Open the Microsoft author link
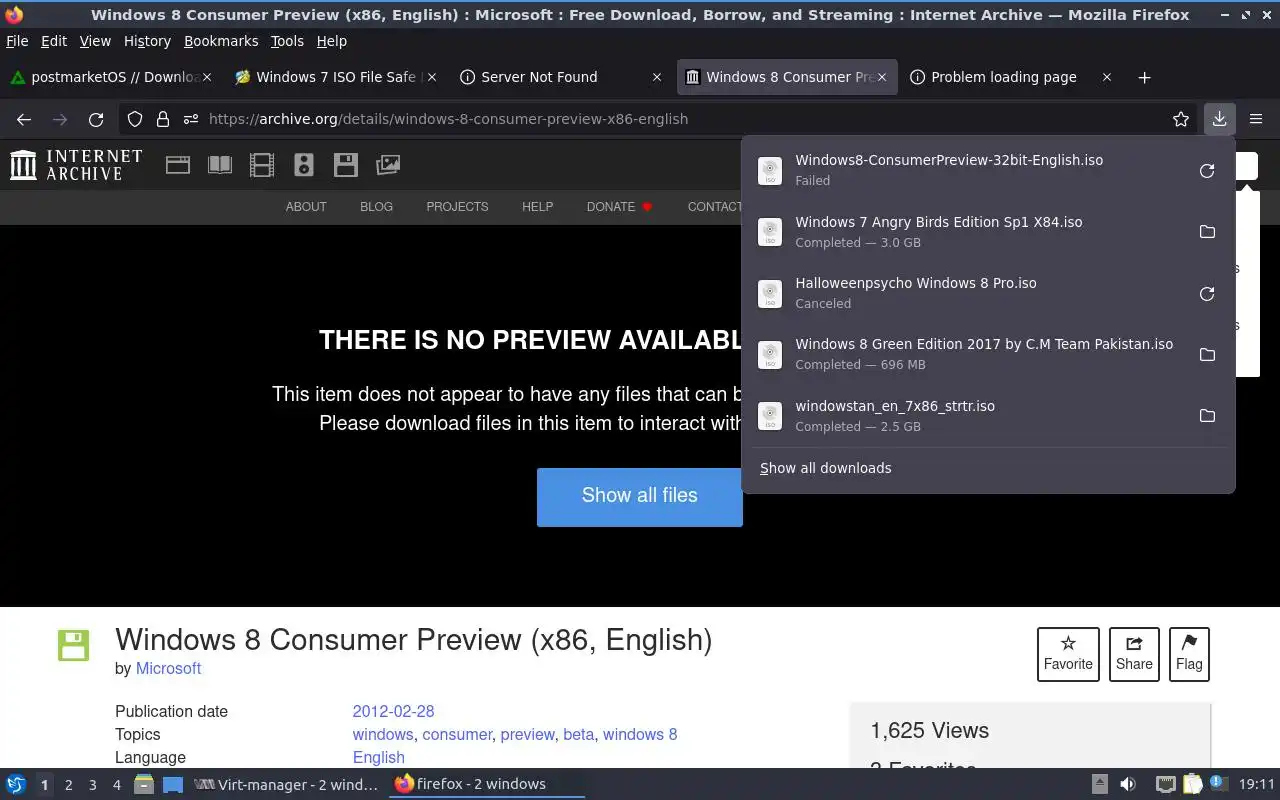1280x800 pixels. [168, 669]
